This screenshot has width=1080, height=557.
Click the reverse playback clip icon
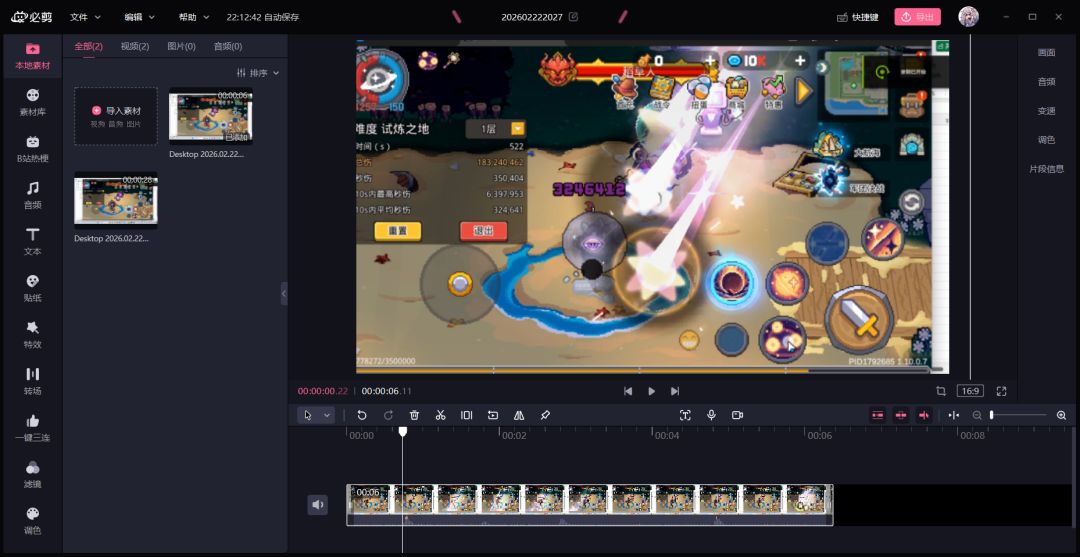click(492, 415)
